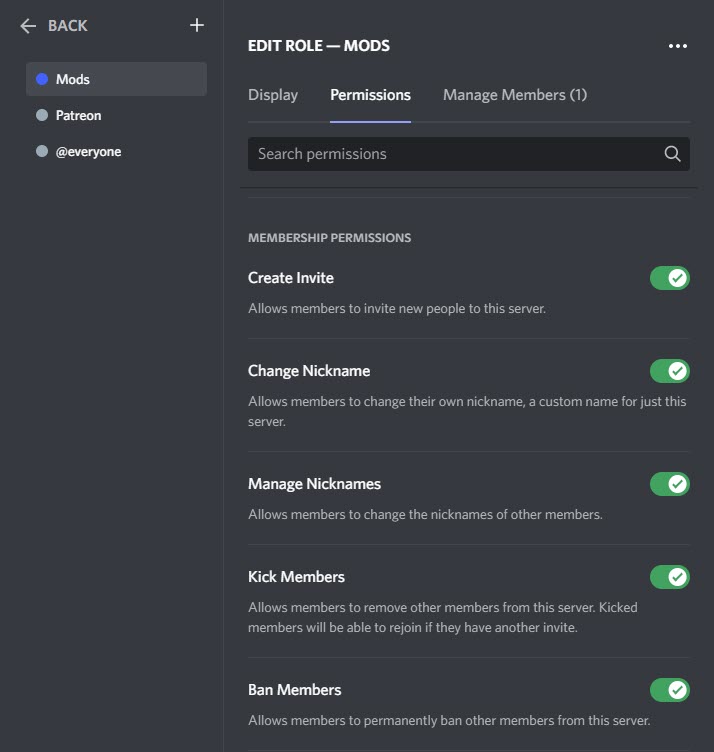Select the Mods role in sidebar

click(117, 79)
